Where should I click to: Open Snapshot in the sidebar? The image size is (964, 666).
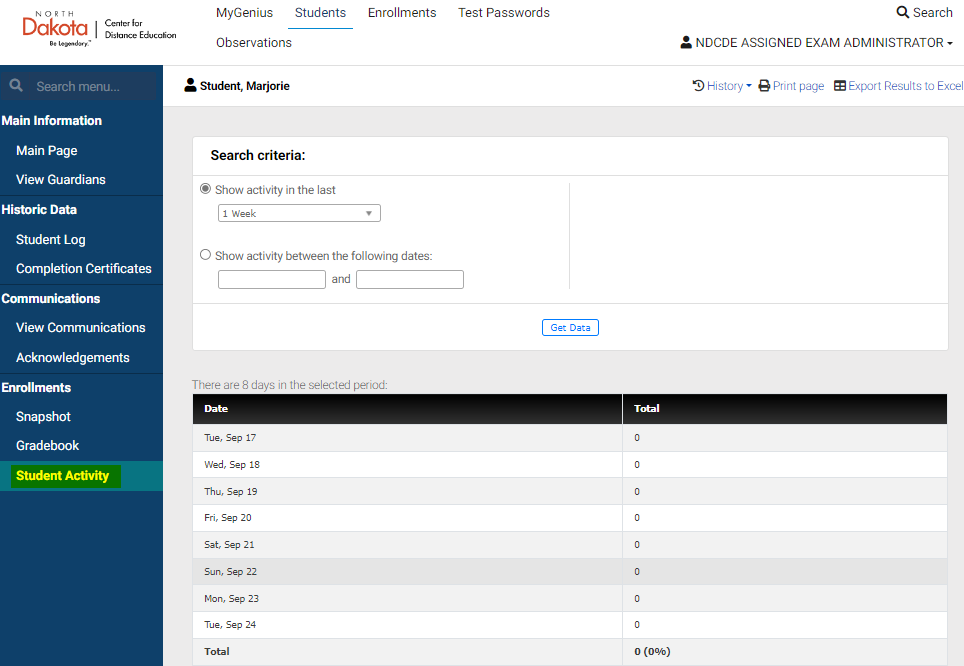pyautogui.click(x=43, y=416)
